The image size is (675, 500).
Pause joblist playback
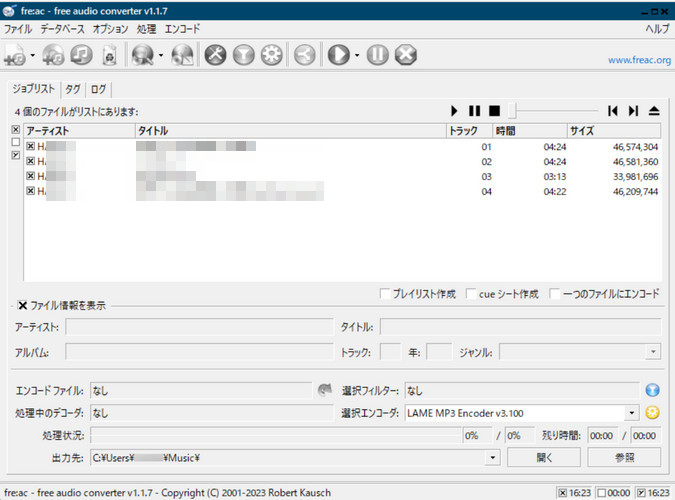[x=474, y=111]
